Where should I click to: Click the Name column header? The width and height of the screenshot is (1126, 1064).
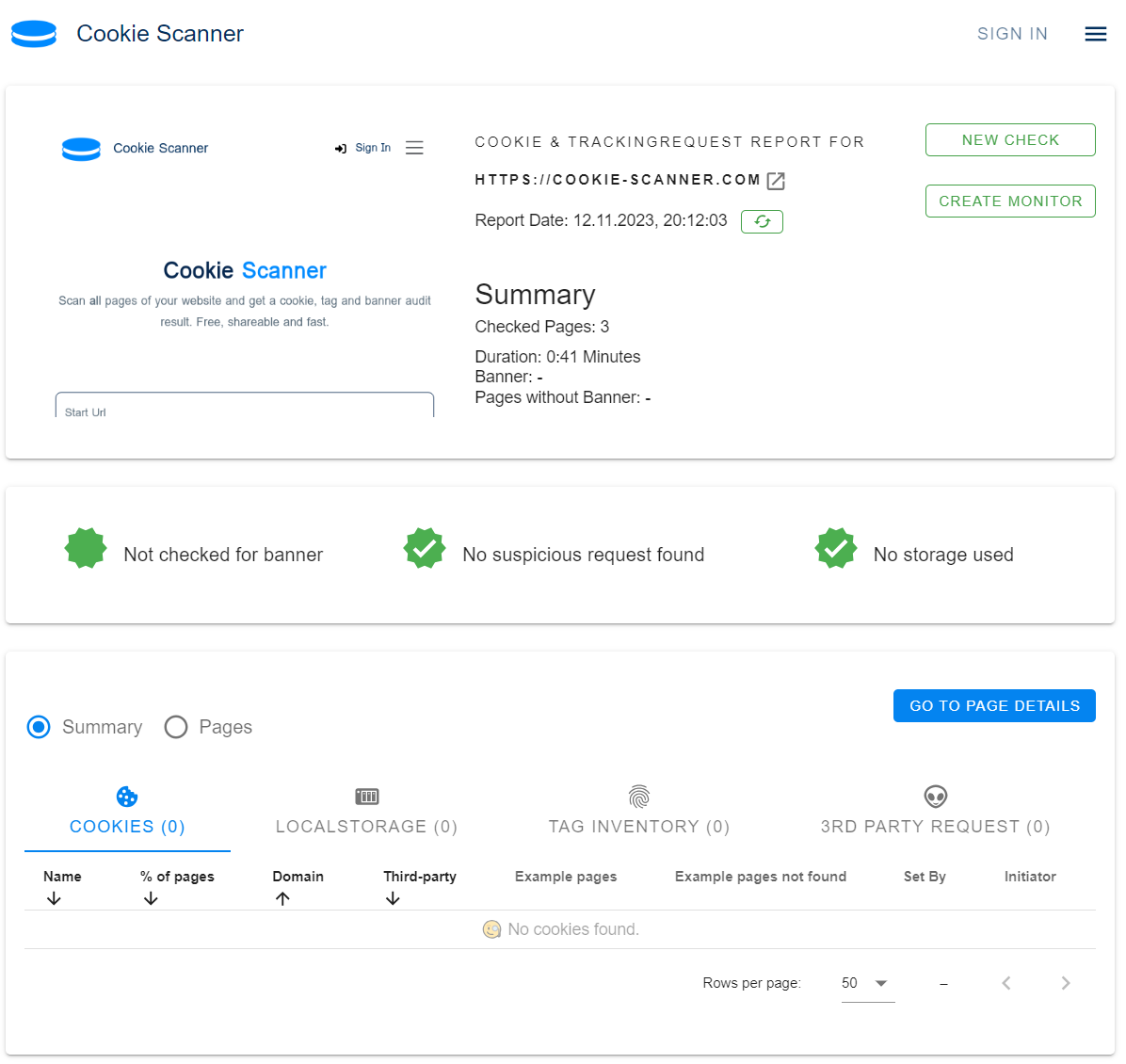pyautogui.click(x=62, y=877)
